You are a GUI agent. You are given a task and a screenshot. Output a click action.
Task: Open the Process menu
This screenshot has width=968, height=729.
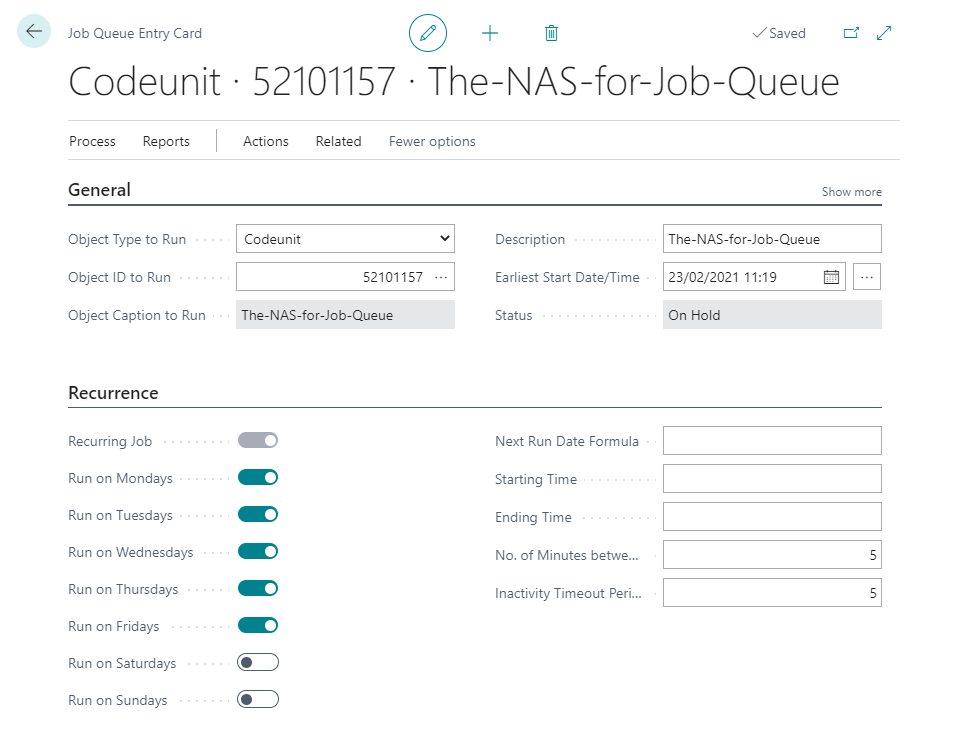pos(92,141)
